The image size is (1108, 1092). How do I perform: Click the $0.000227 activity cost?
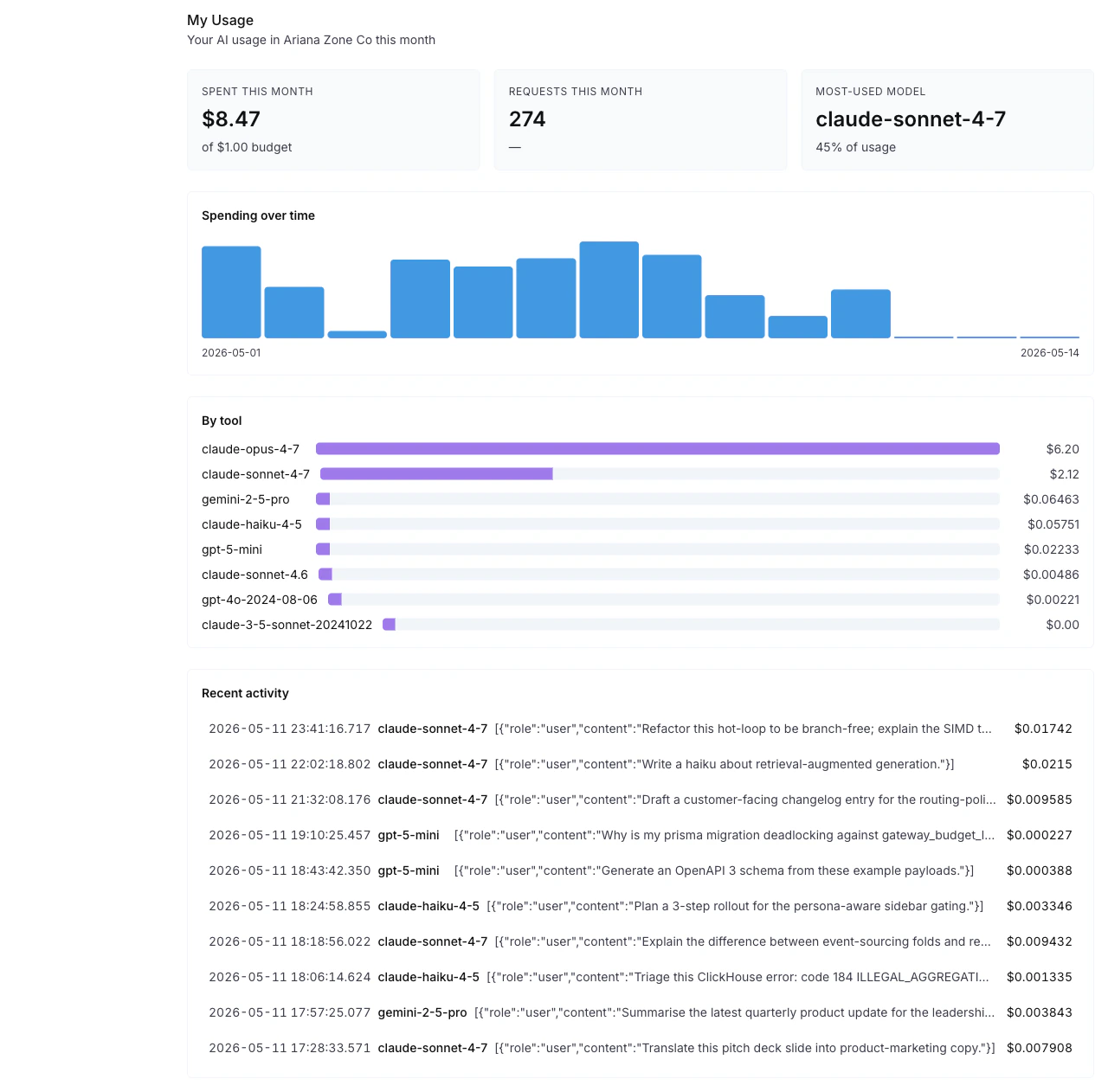point(1040,835)
